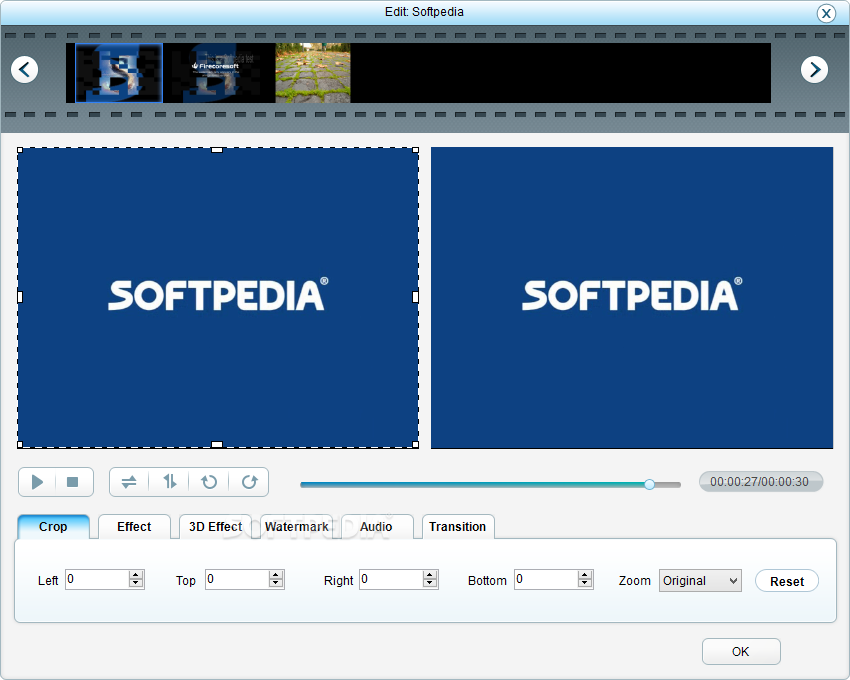Click the Left crop value field

(98, 579)
